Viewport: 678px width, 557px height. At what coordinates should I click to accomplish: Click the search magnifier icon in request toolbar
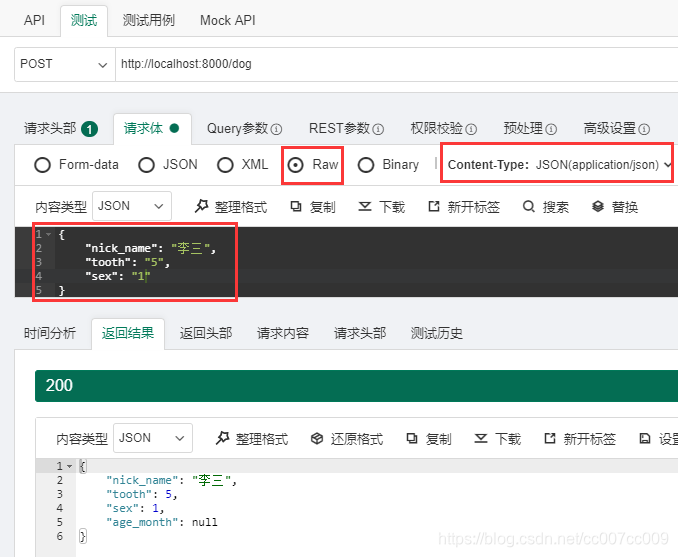point(528,207)
